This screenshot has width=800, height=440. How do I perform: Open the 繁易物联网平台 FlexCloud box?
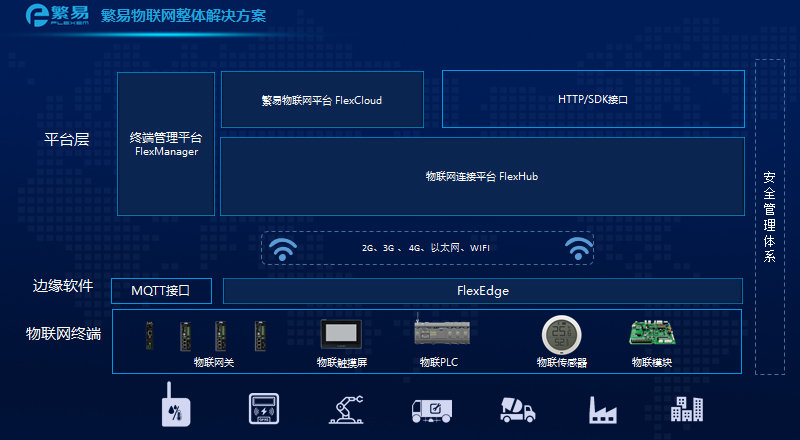322,100
